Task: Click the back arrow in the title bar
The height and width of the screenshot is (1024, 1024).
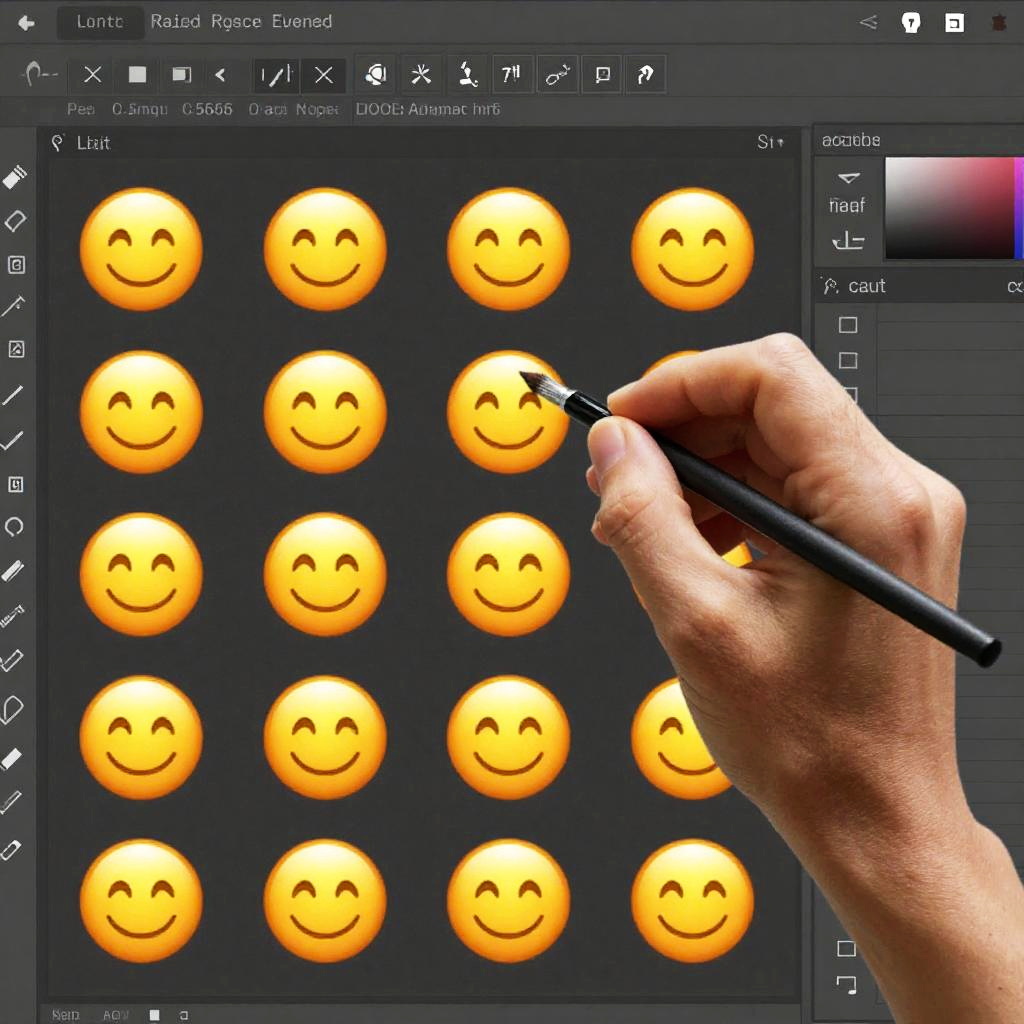Action: (26, 23)
